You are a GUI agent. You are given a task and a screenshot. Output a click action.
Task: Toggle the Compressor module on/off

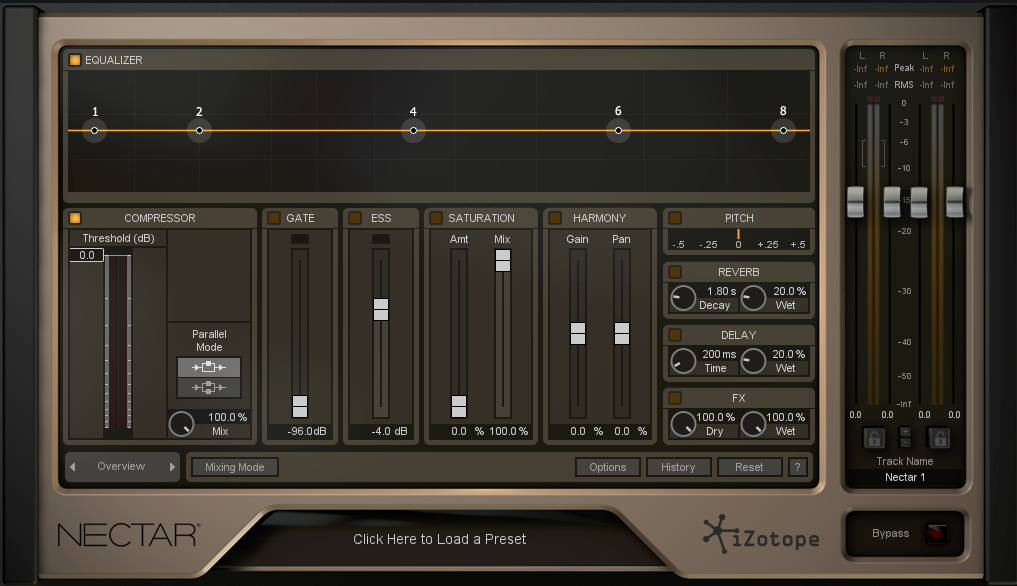75,218
